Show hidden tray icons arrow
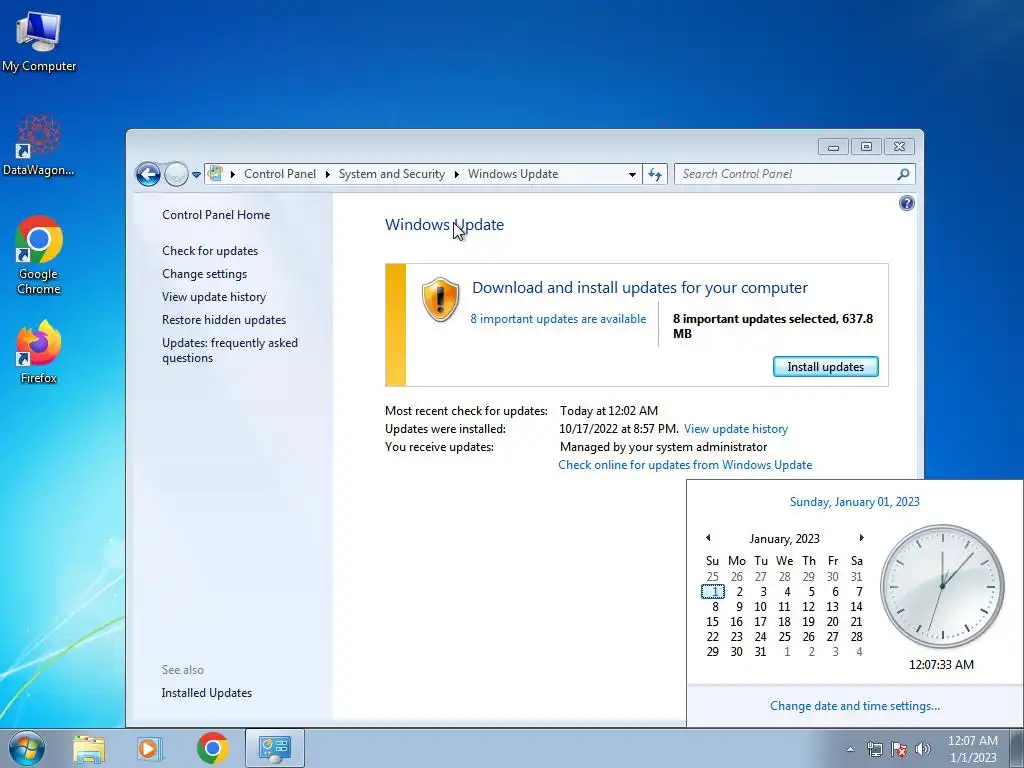This screenshot has height=768, width=1024. [850, 749]
